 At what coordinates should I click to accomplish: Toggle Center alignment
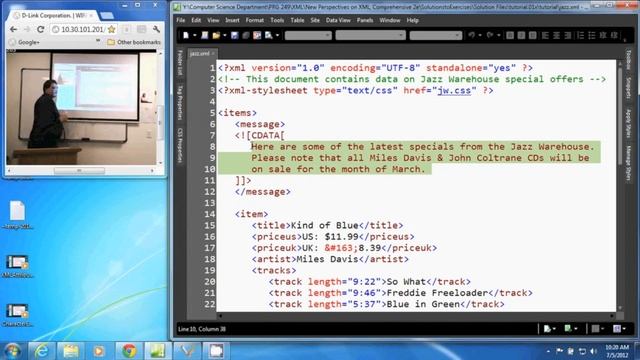point(556,36)
